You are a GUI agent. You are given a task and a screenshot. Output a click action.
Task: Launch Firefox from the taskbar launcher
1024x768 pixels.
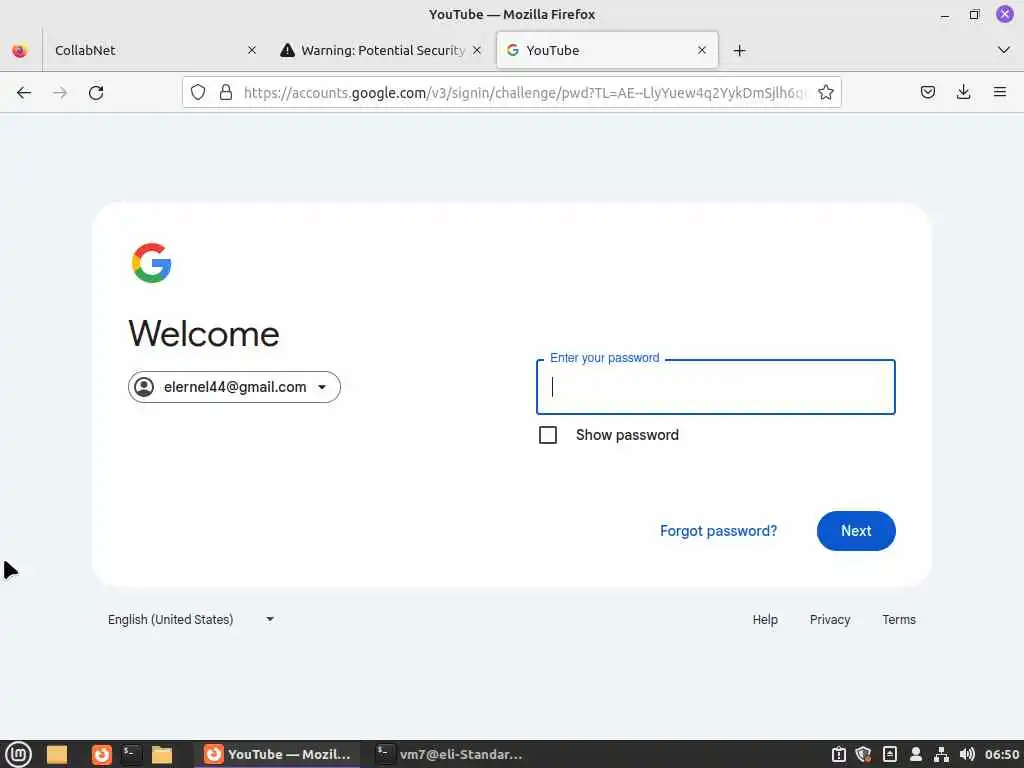(x=101, y=754)
